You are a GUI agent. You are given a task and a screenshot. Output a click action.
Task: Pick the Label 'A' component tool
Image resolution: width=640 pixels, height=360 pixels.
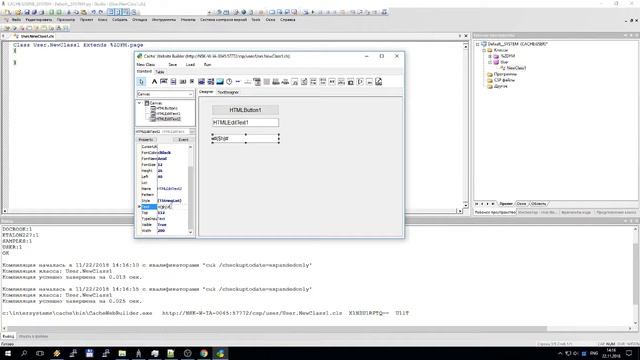[x=154, y=82]
